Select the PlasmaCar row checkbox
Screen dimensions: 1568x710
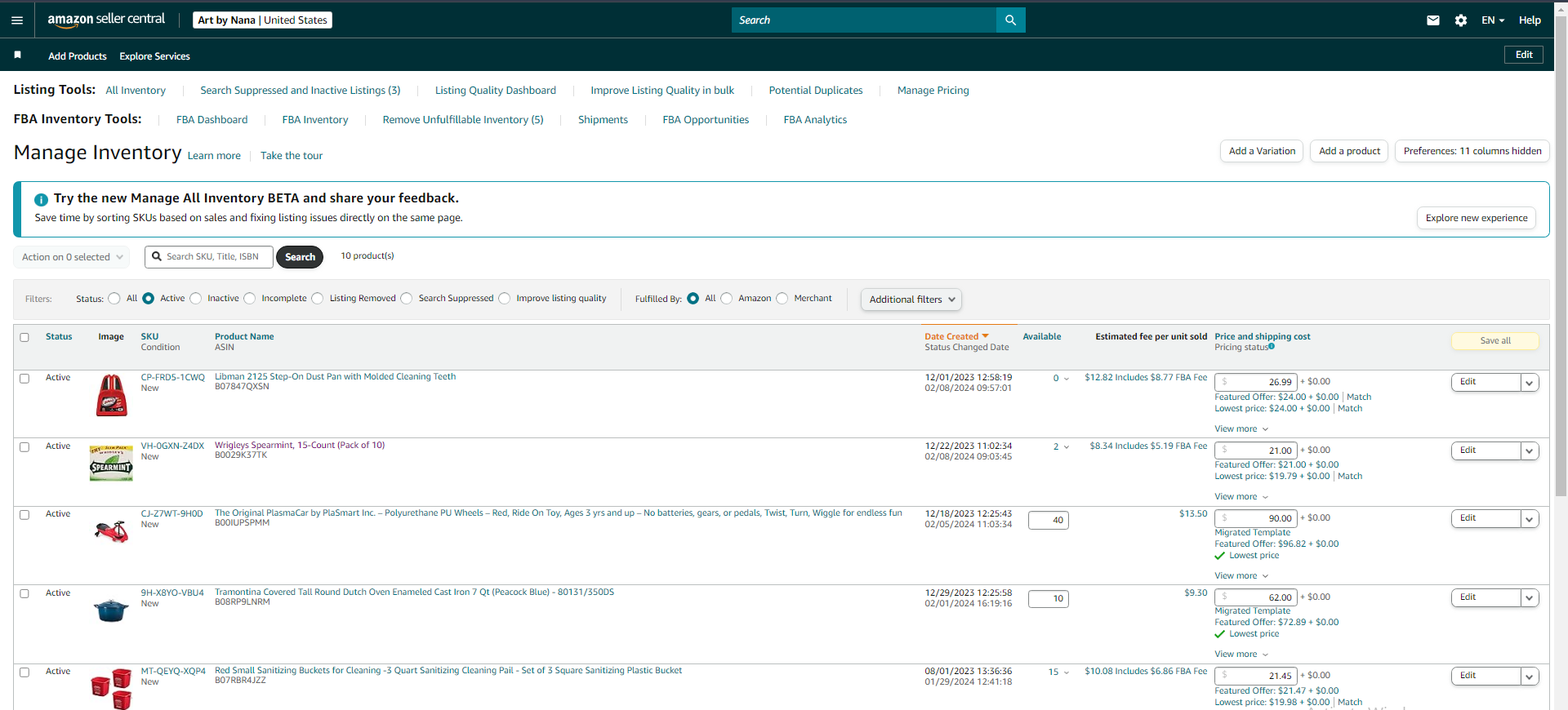[24, 515]
